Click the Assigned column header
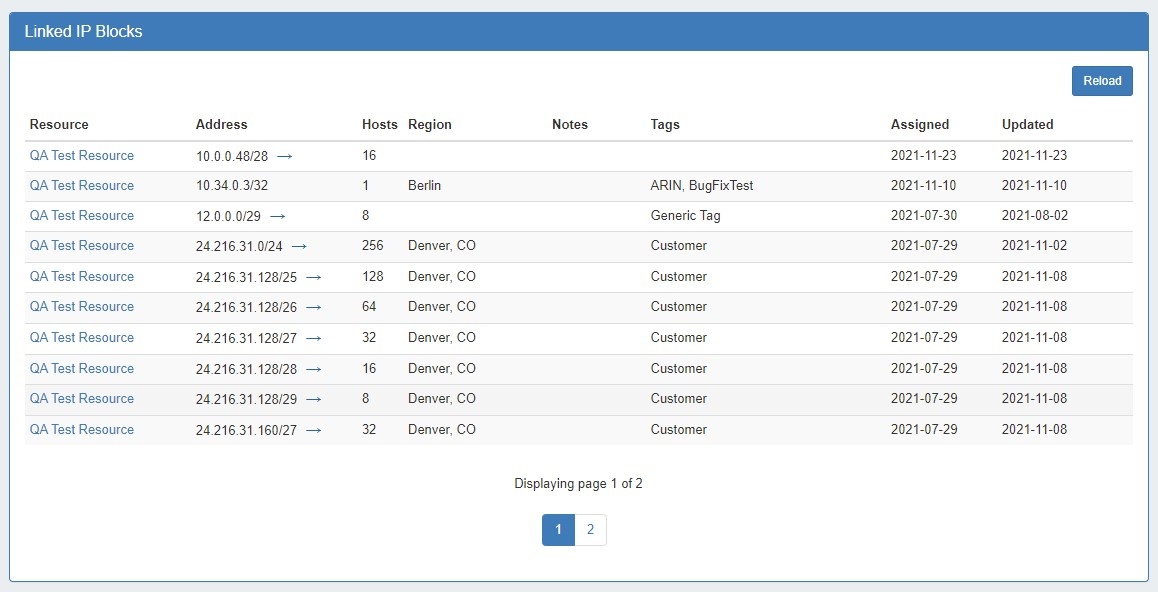1158x592 pixels. pos(919,125)
